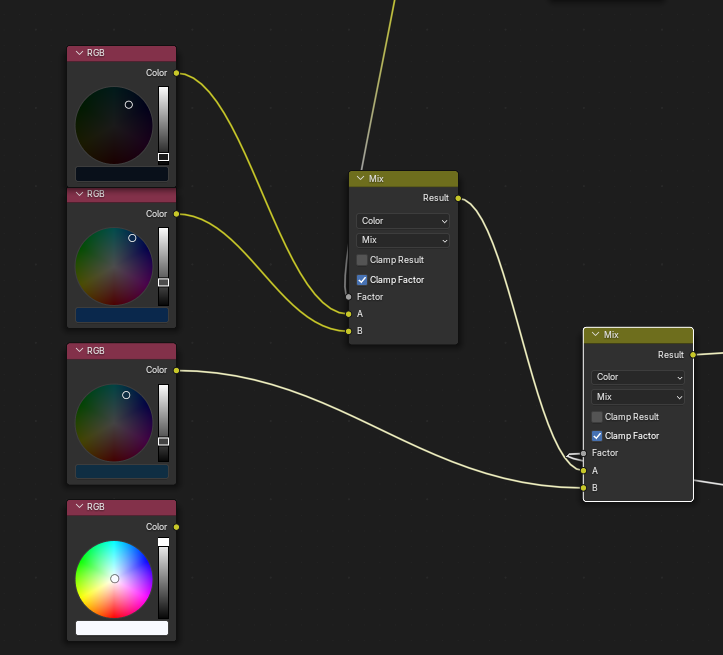Click the unconnected Color socket of bottom RGB node
Image resolution: width=723 pixels, height=655 pixels.
pos(176,527)
